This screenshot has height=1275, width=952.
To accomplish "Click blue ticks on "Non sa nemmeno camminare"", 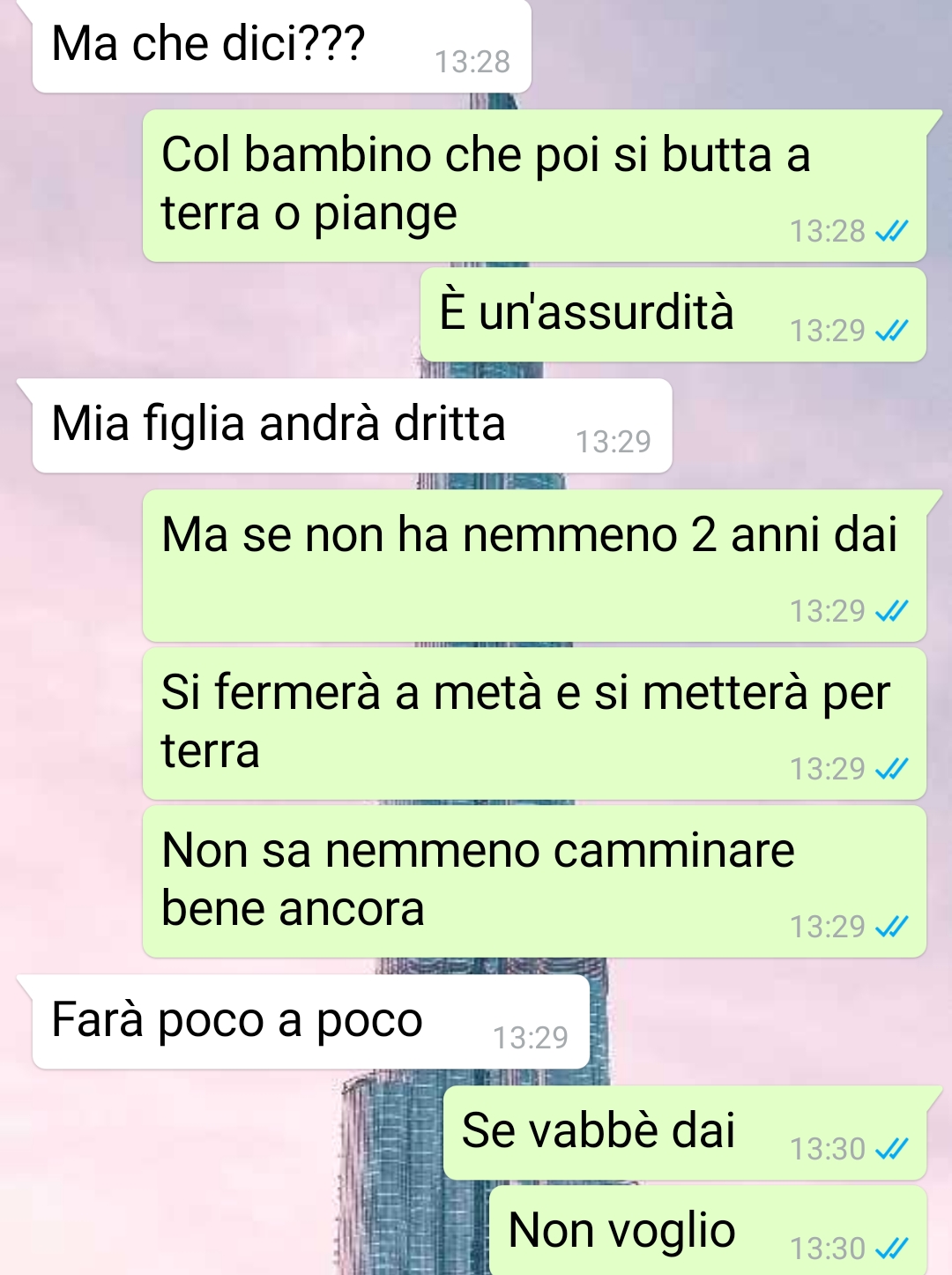I will coord(891,927).
